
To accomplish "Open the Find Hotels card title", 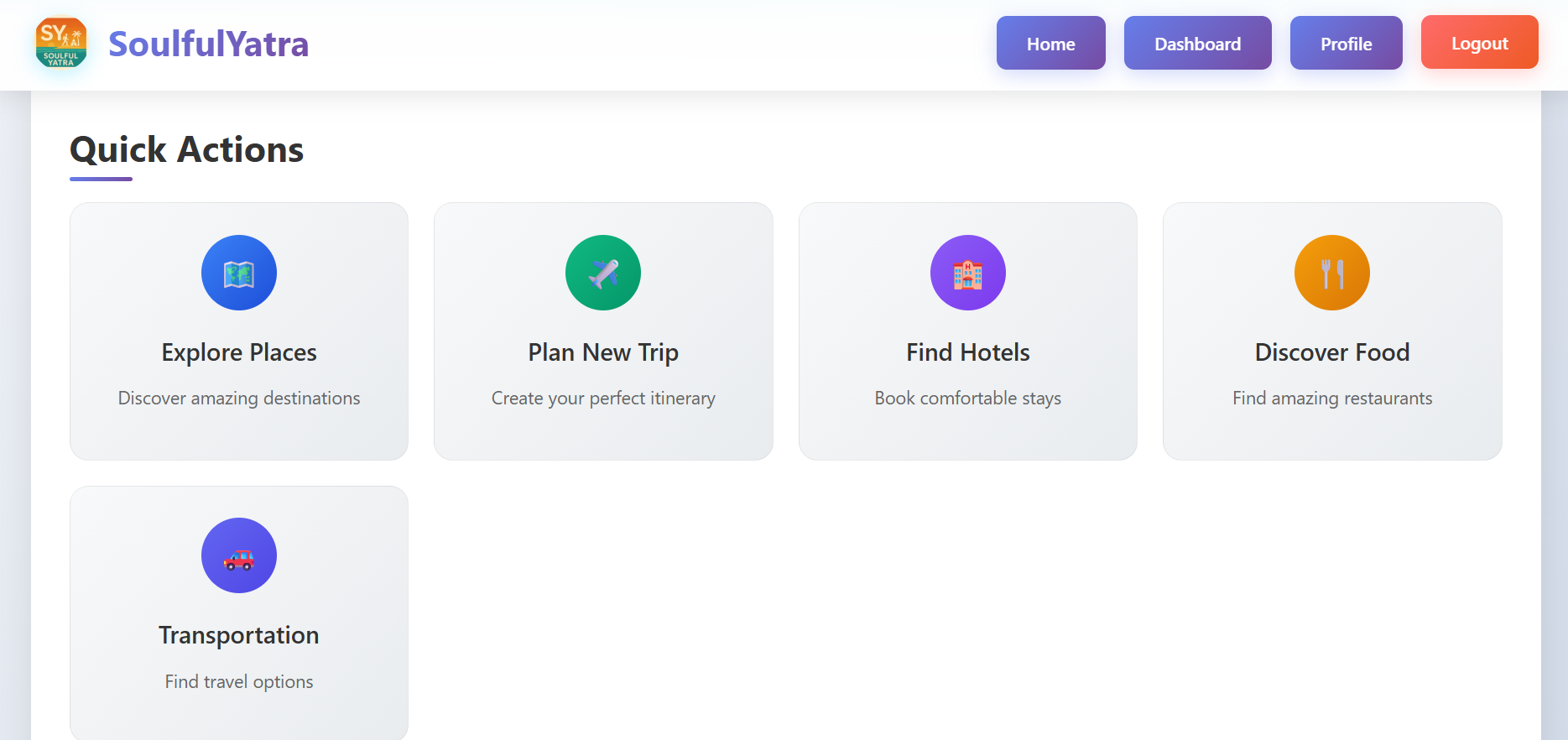I will 968,352.
